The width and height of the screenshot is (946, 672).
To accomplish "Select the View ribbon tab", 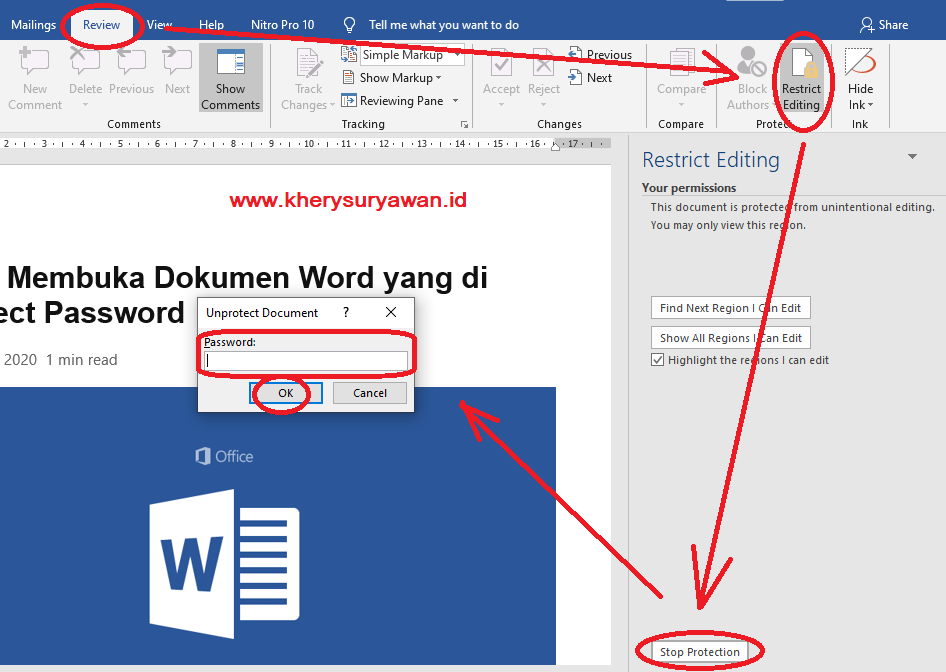I will coord(159,24).
